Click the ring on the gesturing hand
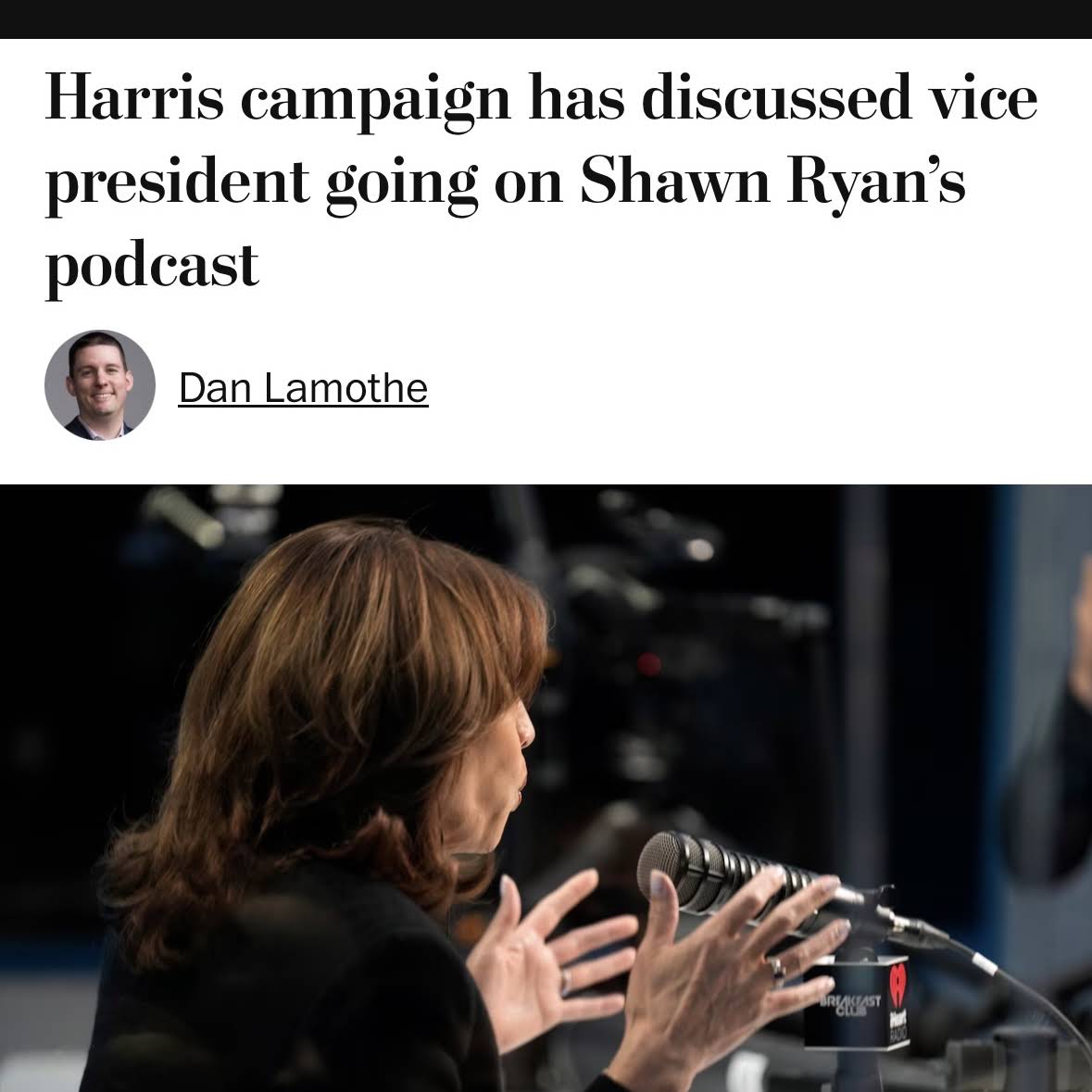This screenshot has height=1092, width=1092. [x=774, y=967]
